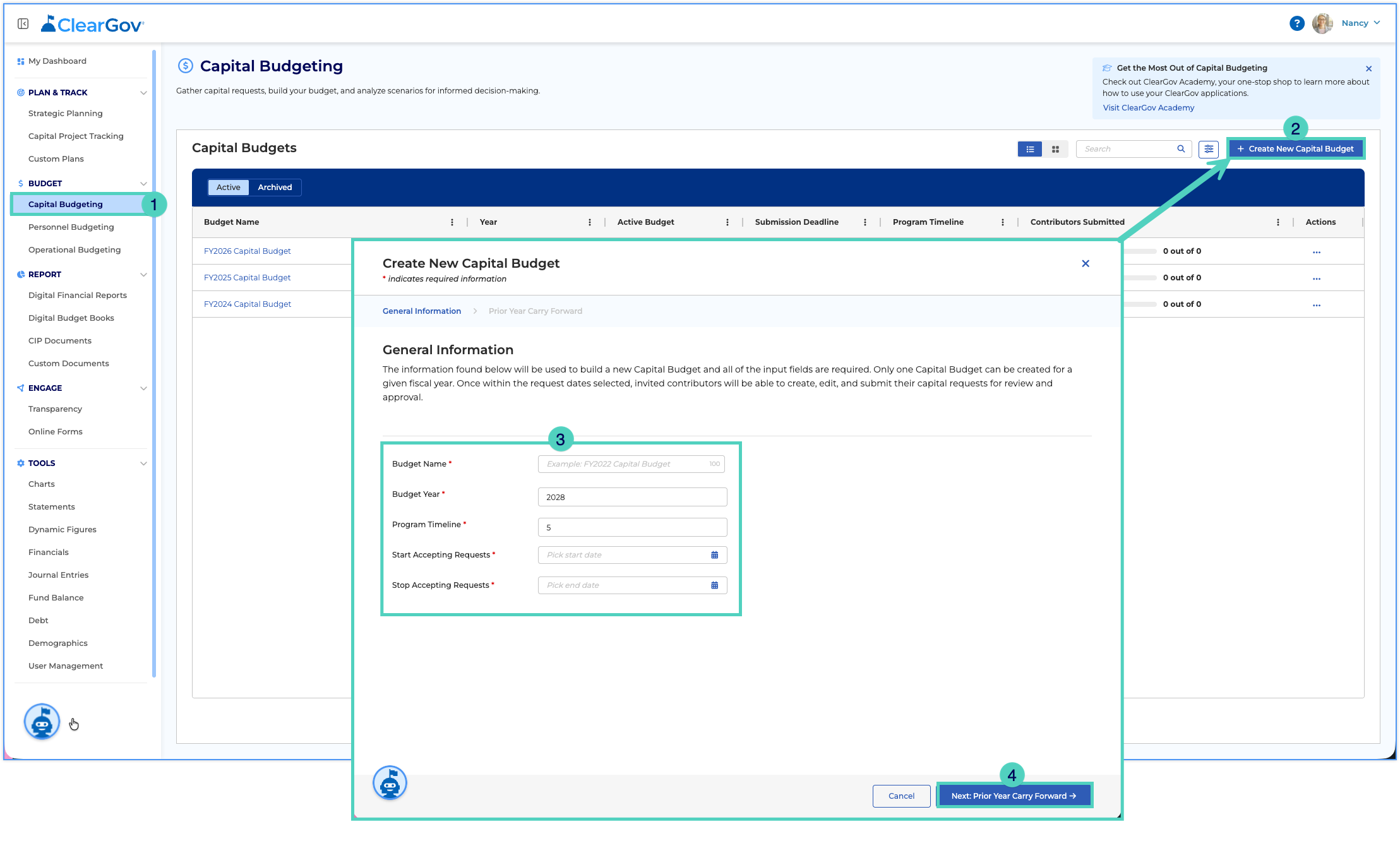Toggle the Active budgets filter
The height and width of the screenshot is (848, 1400).
pos(228,188)
